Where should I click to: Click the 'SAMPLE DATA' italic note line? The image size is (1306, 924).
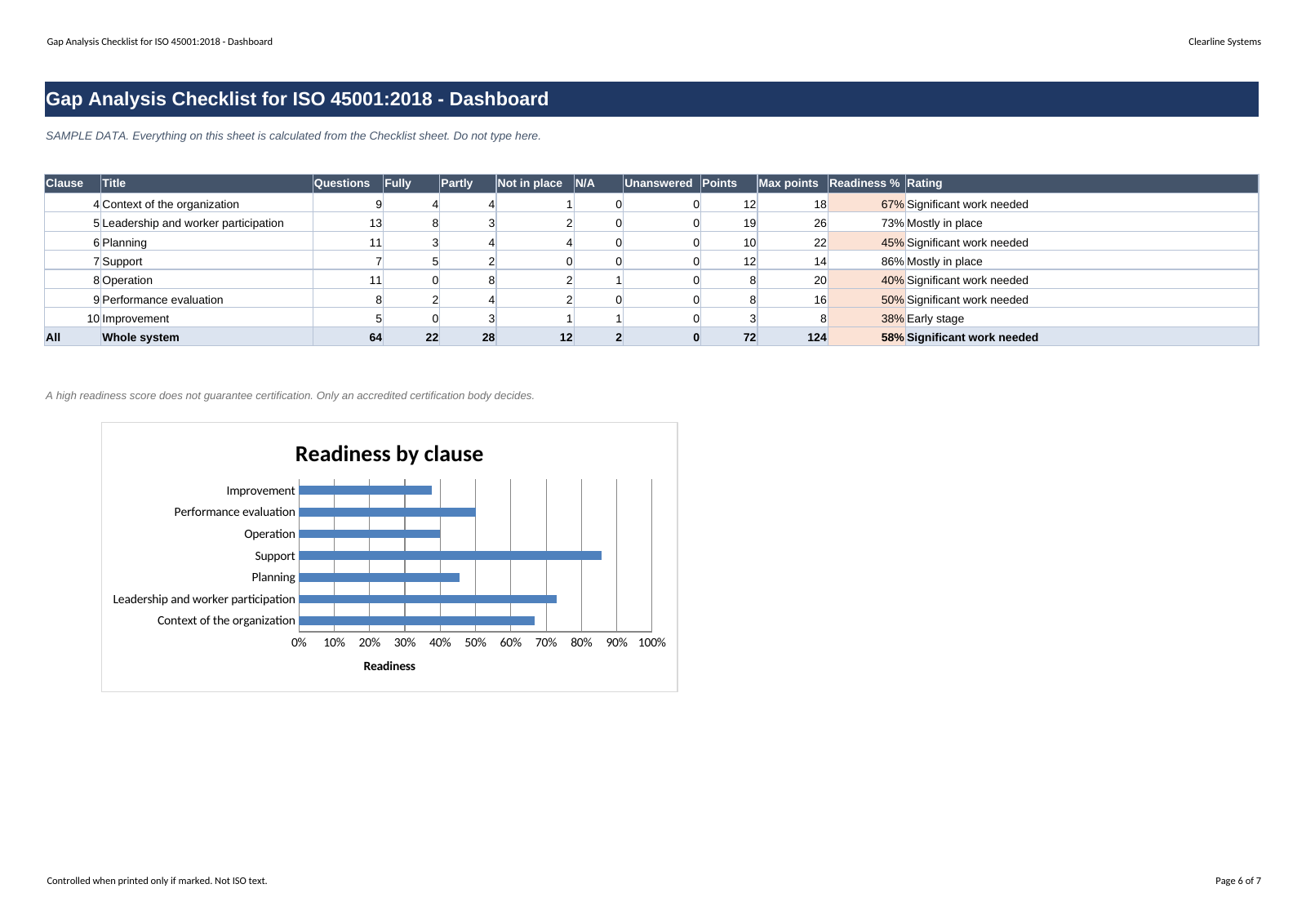(293, 135)
